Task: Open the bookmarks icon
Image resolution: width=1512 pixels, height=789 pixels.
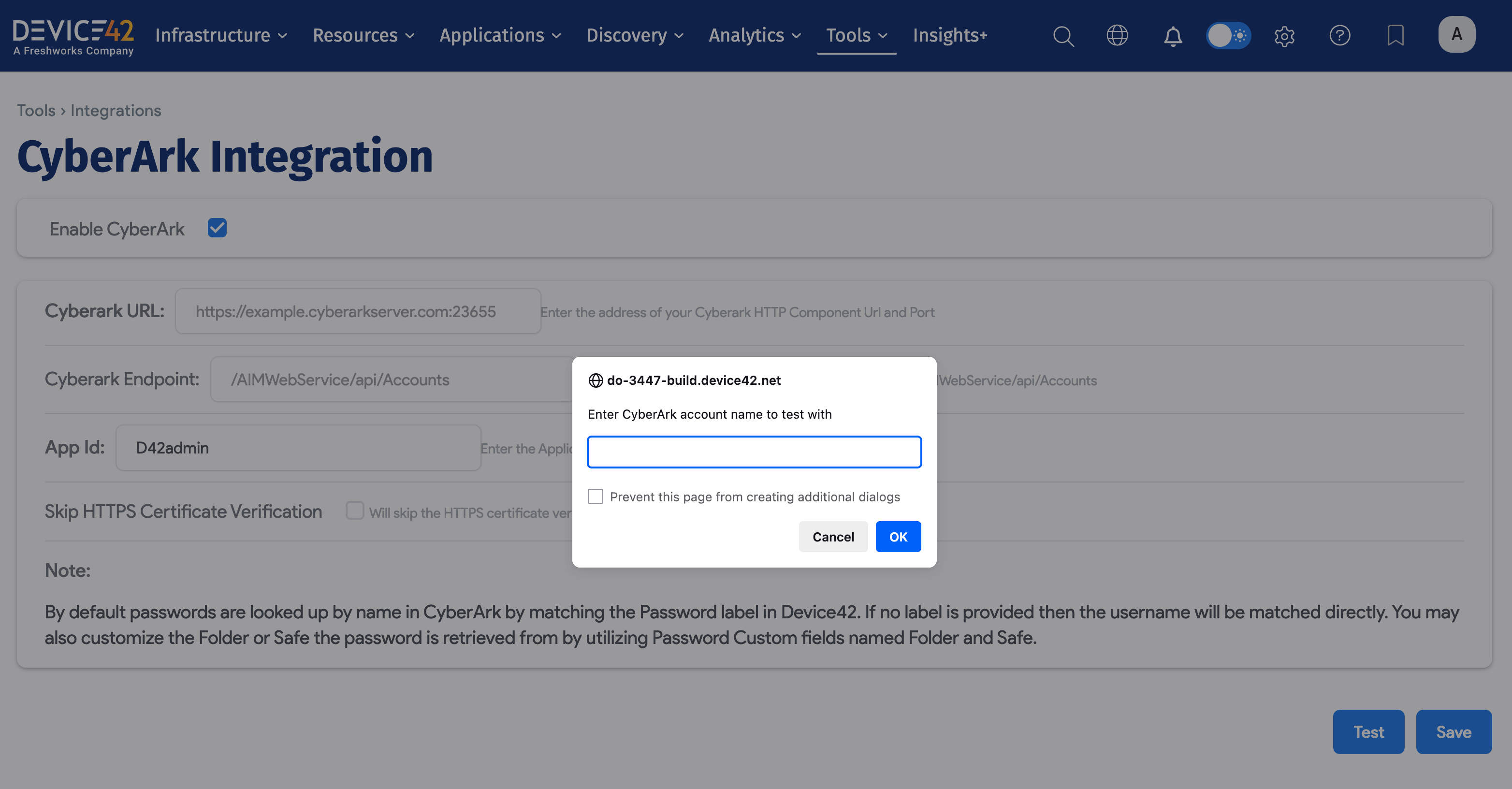Action: [x=1396, y=36]
